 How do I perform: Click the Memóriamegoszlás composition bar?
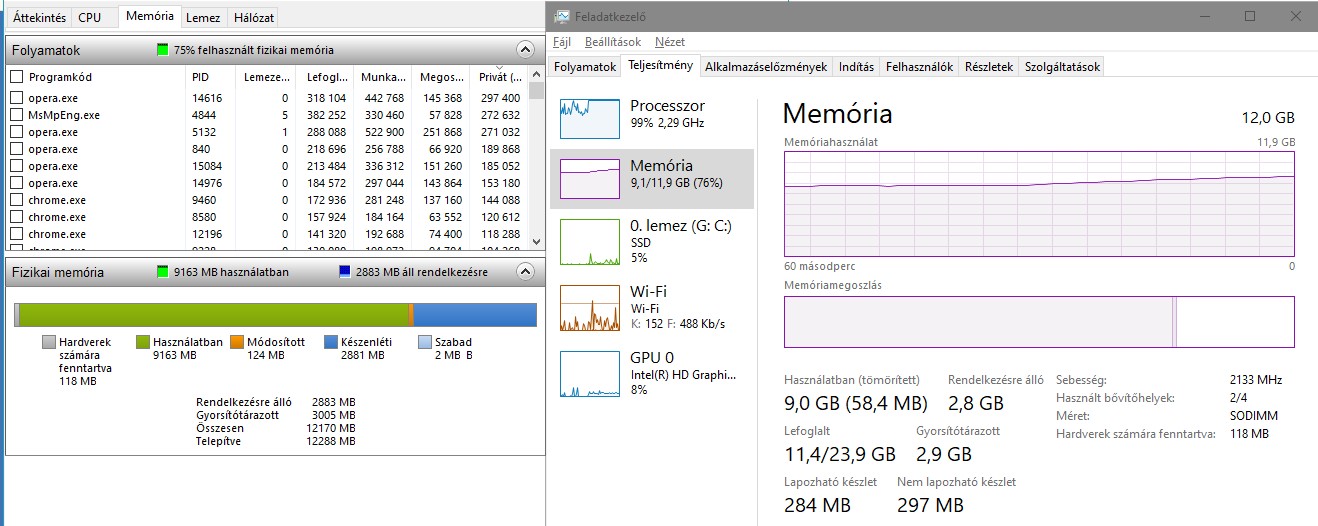click(x=1039, y=321)
